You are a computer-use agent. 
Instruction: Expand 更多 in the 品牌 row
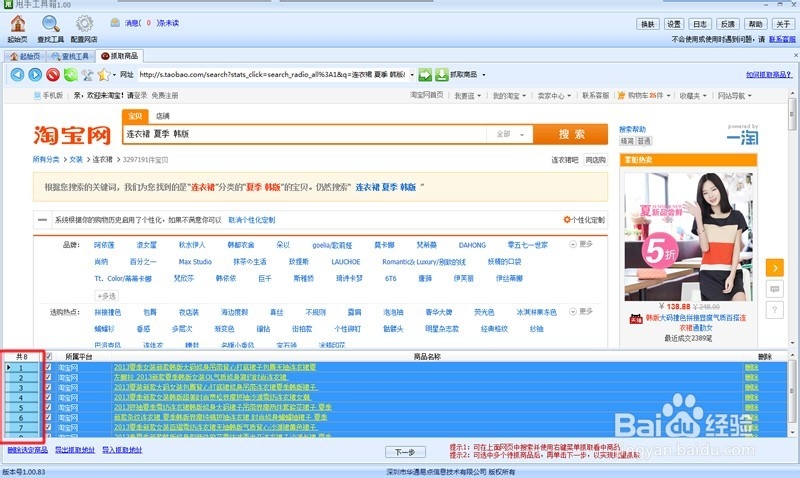[581, 244]
